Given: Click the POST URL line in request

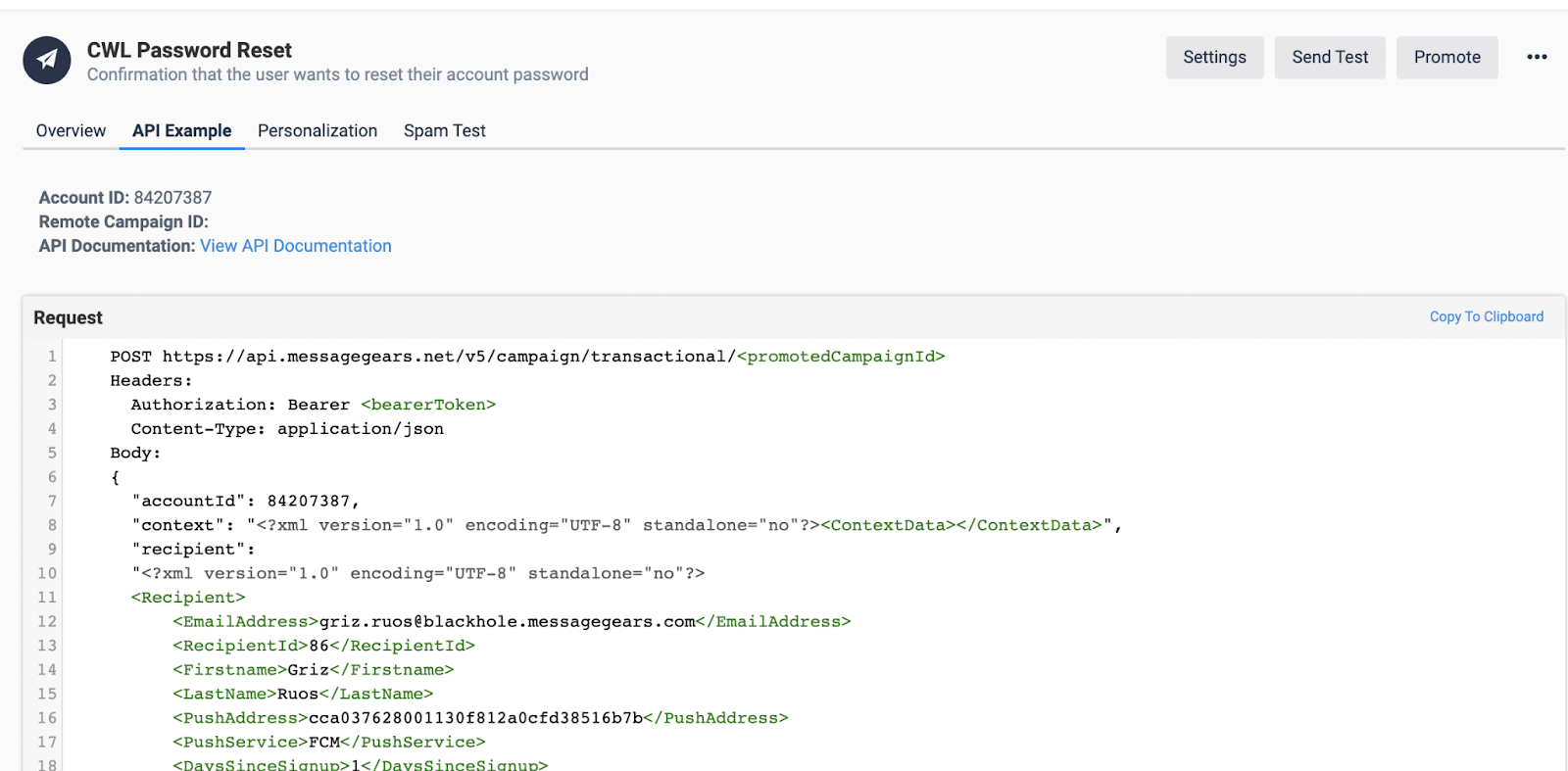Looking at the screenshot, I should (x=527, y=357).
